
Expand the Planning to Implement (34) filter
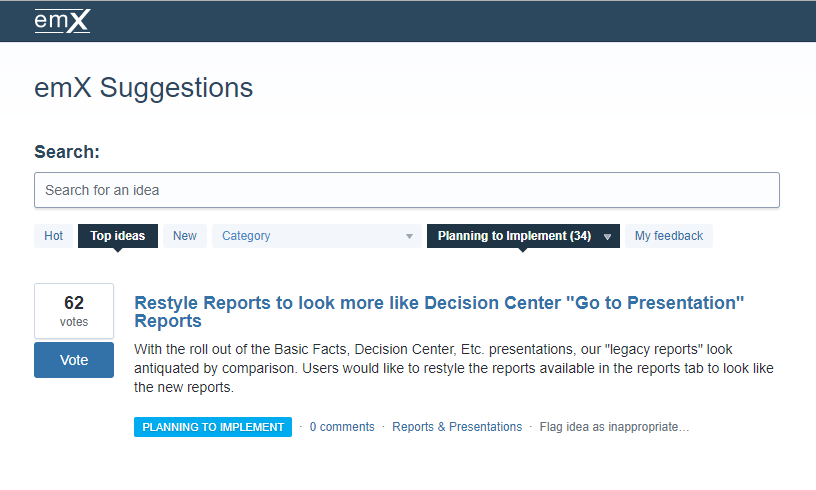point(523,236)
